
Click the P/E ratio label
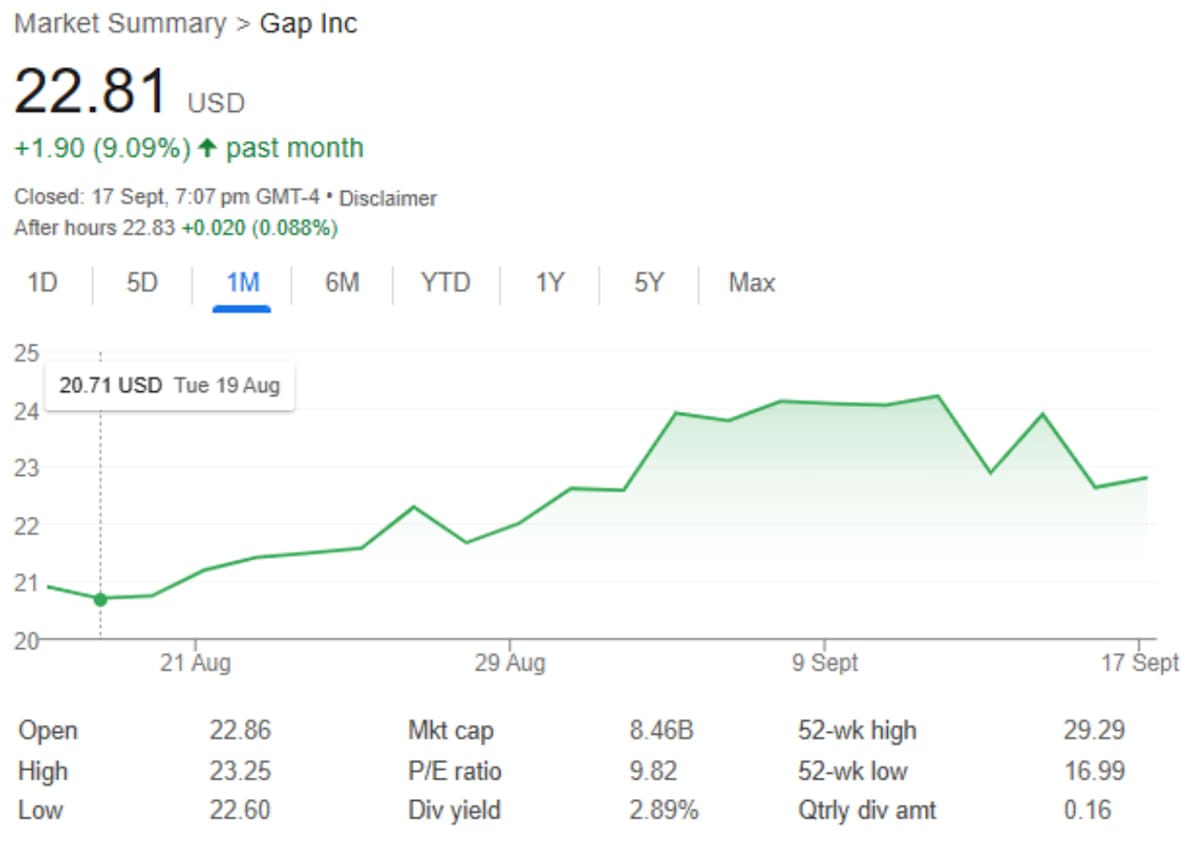click(455, 771)
